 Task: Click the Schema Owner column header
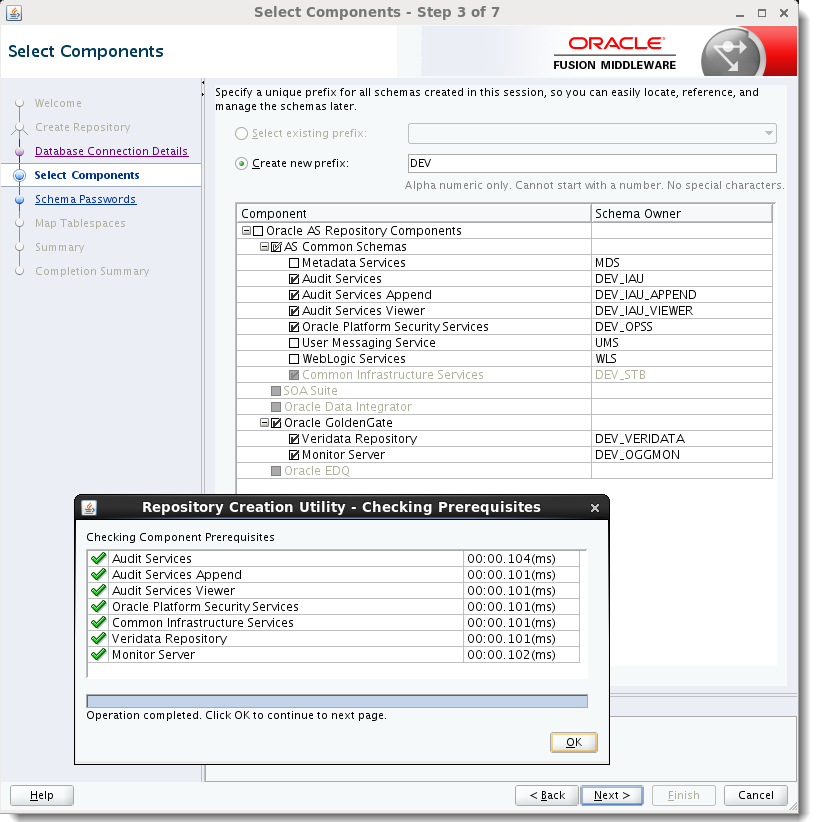(x=682, y=213)
